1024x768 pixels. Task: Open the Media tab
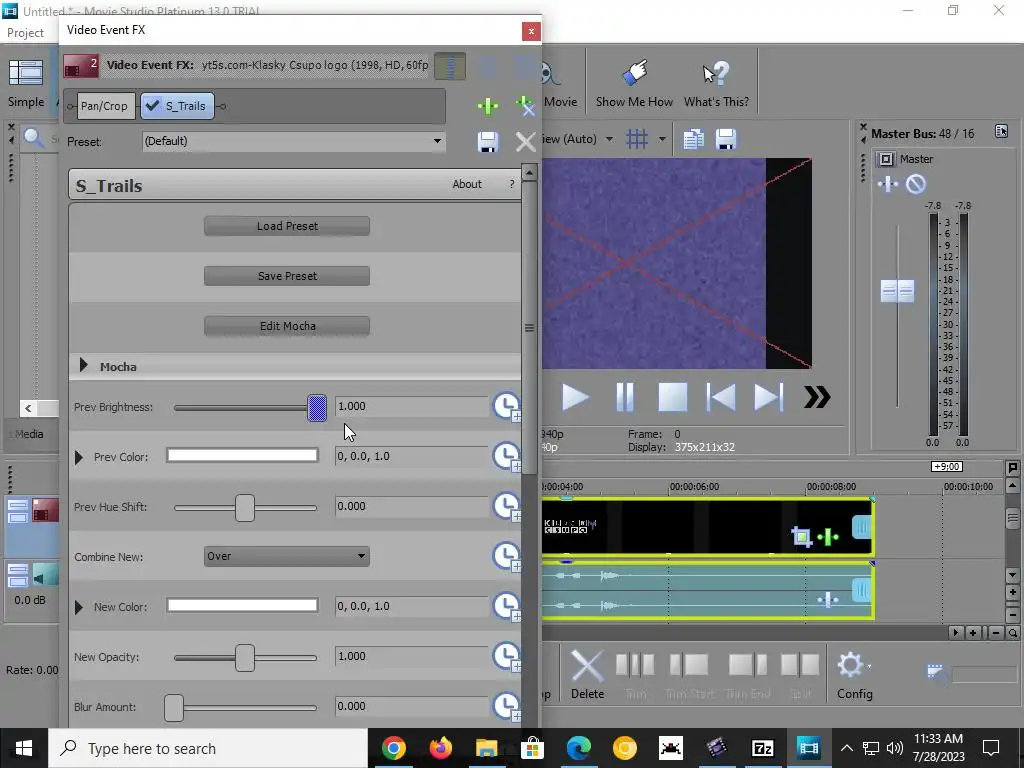point(28,434)
